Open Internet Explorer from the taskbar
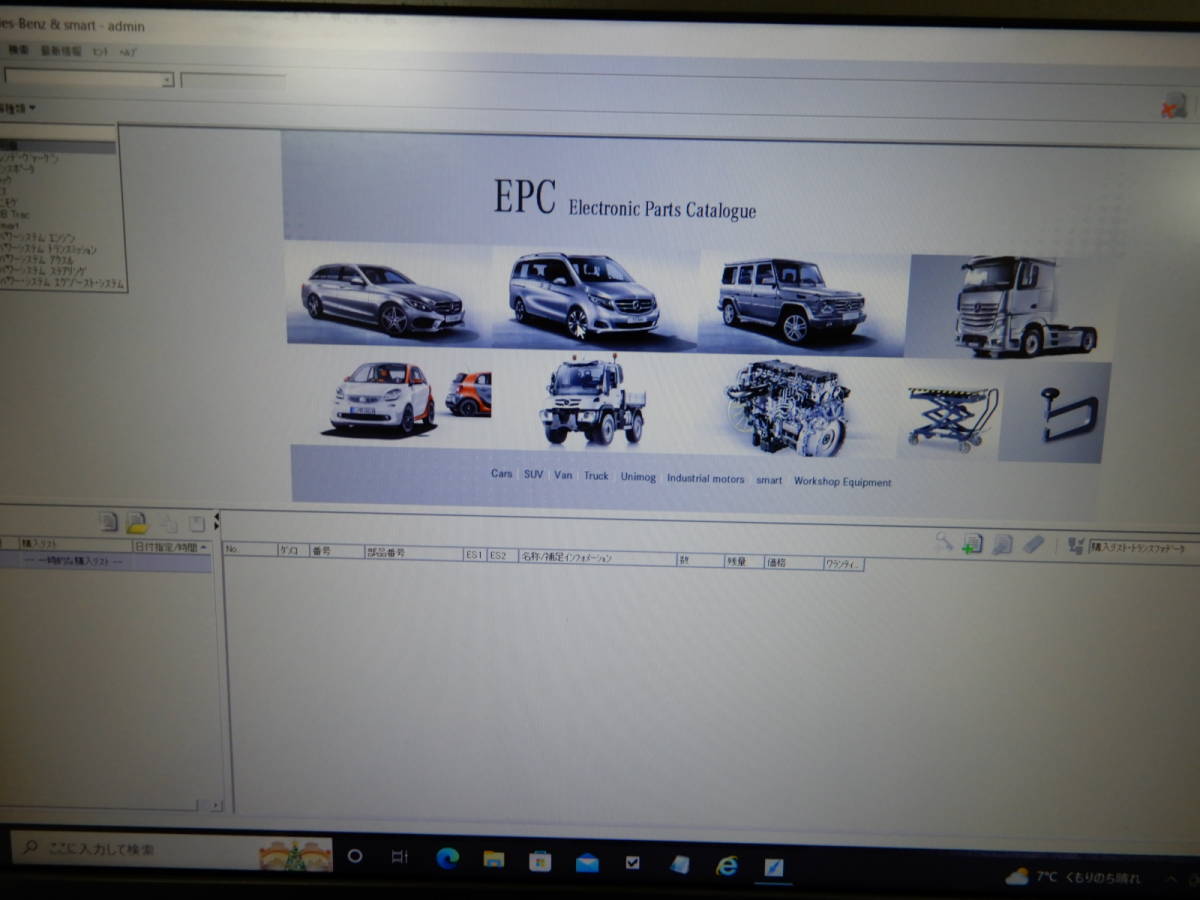 coord(727,865)
